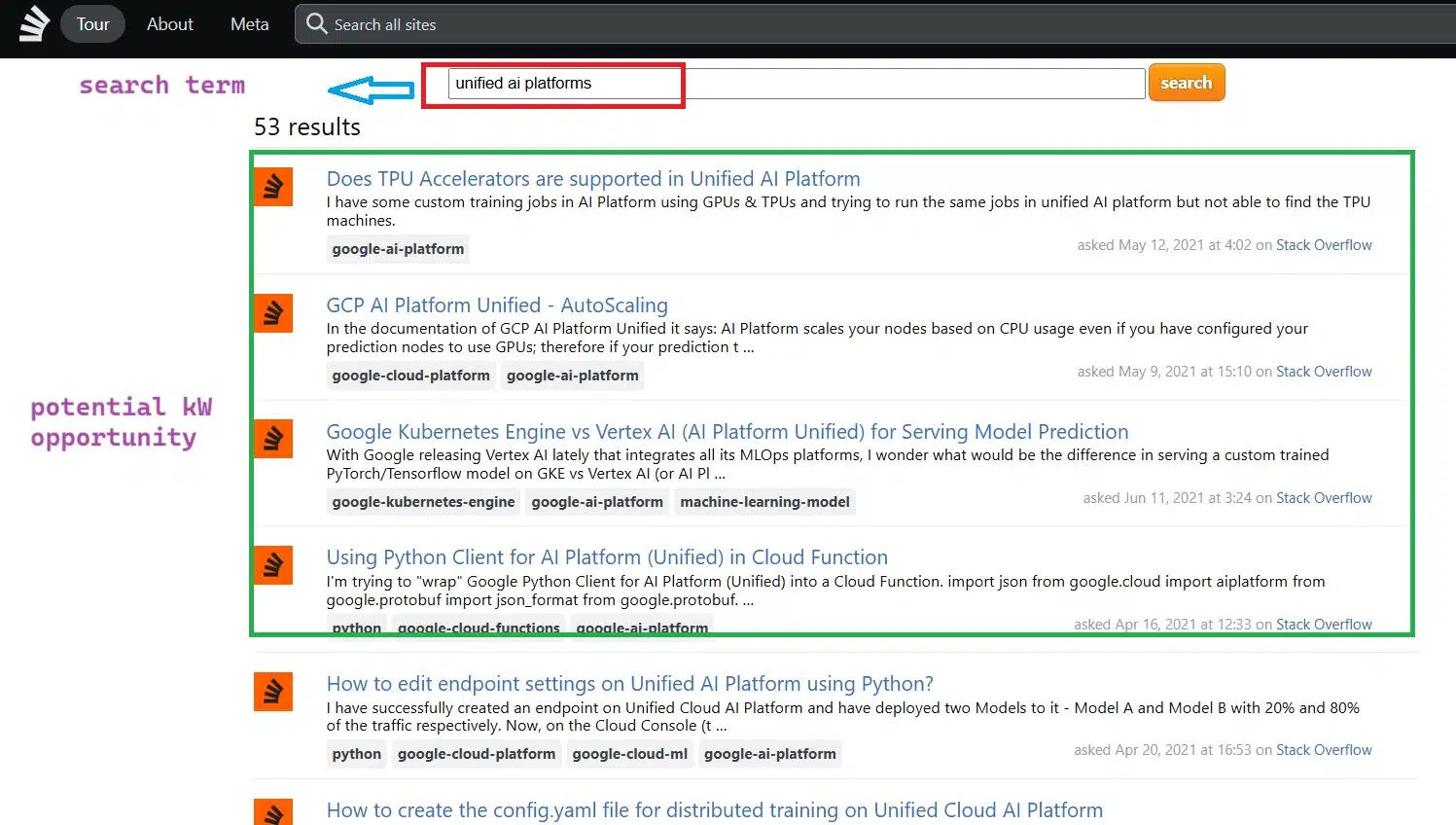Select google-ai-platform tag under AutoScaling result
Viewport: 1456px width, 825px height.
coord(573,376)
